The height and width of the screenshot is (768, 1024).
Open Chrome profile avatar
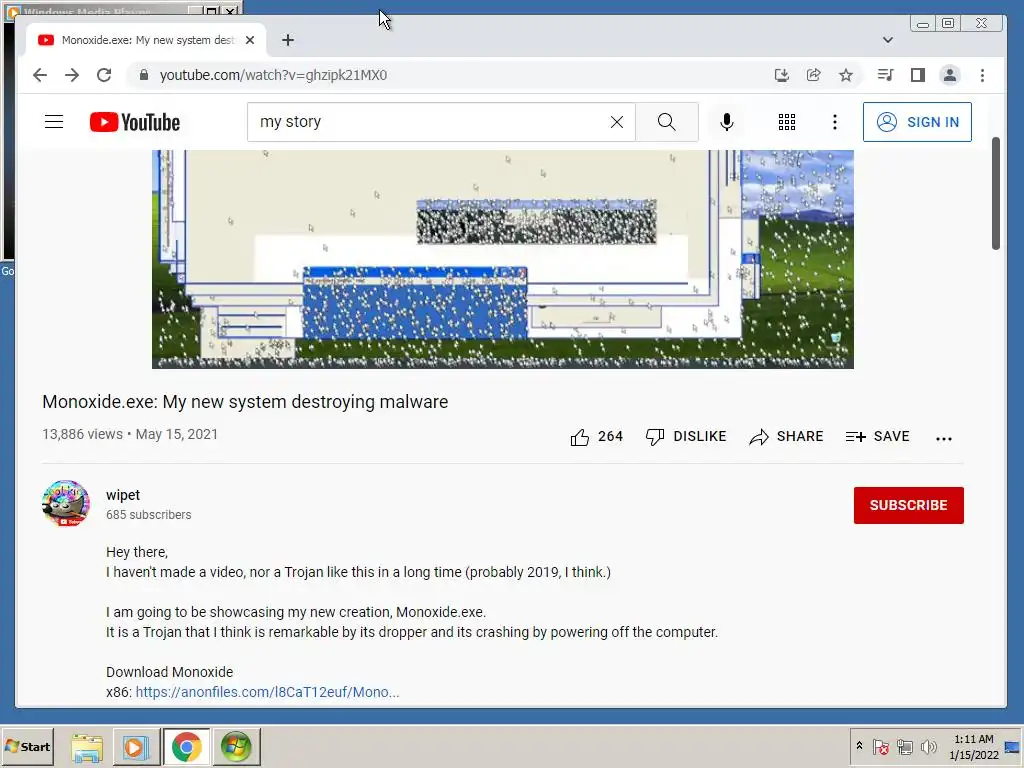[950, 75]
